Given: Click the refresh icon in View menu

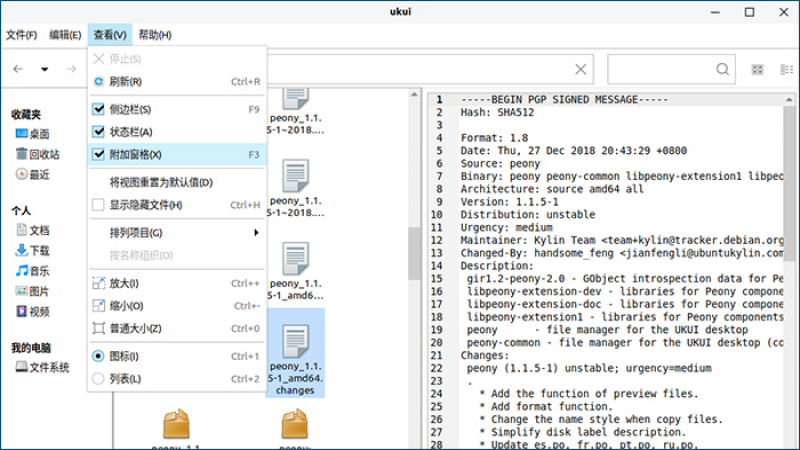Looking at the screenshot, I should (98, 81).
